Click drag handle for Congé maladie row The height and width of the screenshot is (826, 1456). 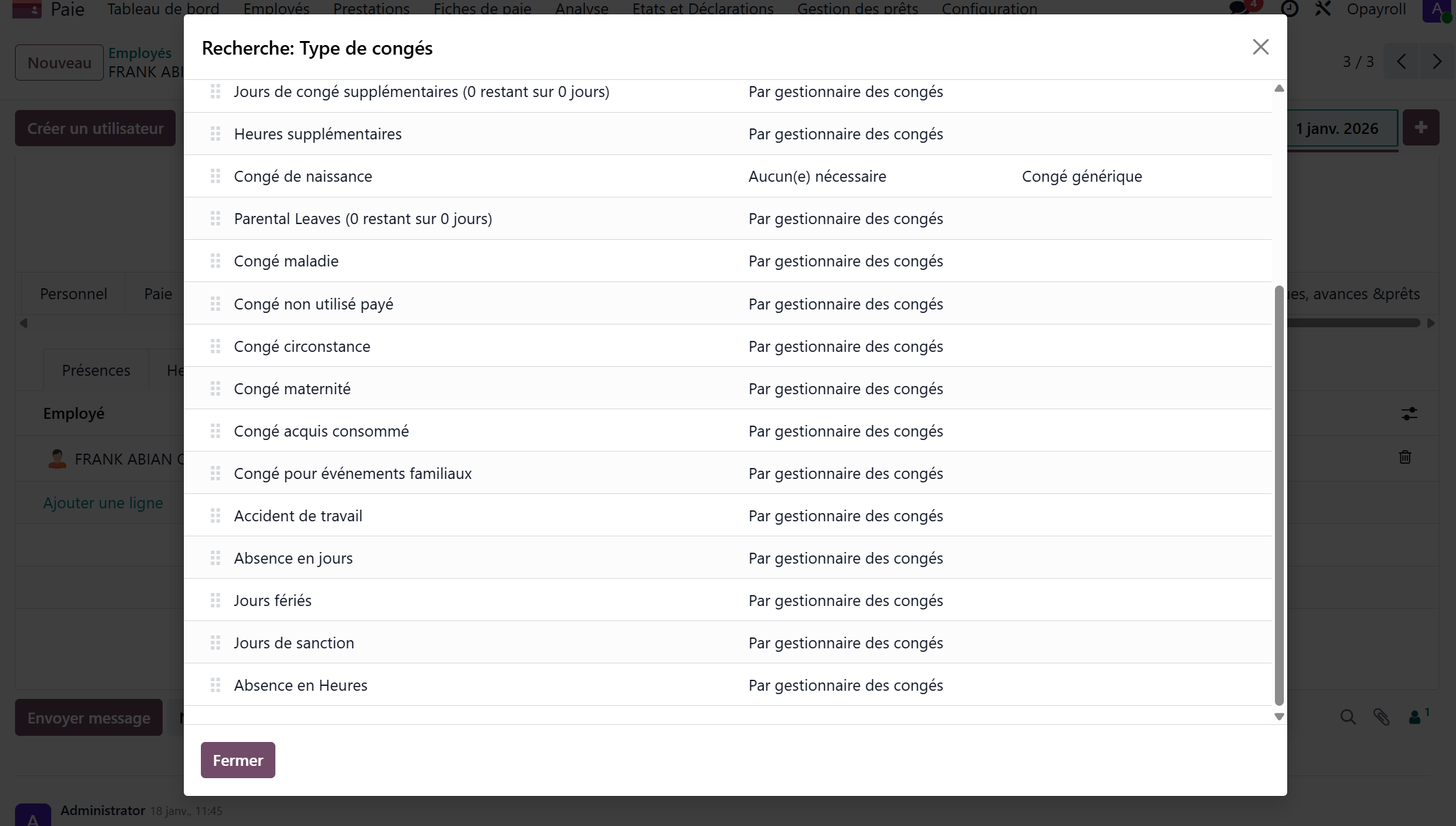215,261
